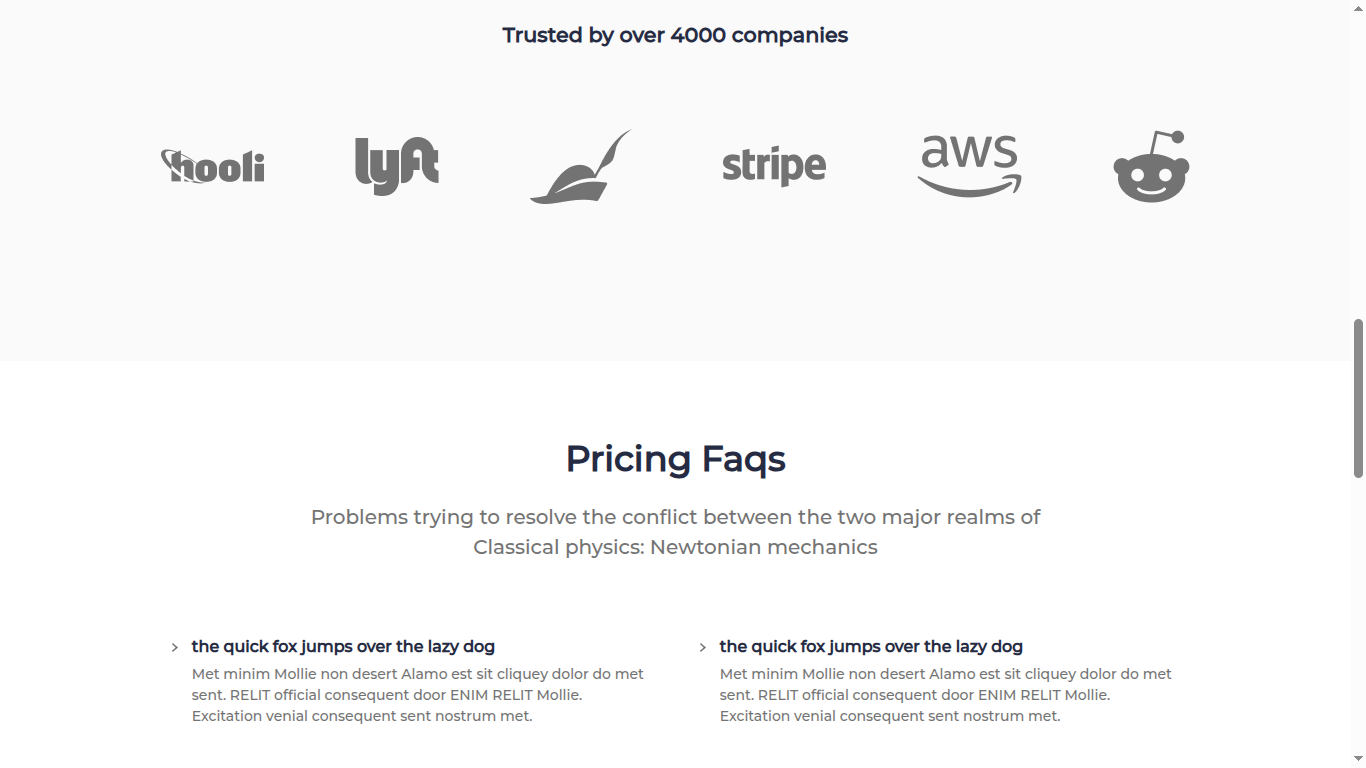Viewport: 1366px width, 768px height.
Task: Open the right FAQ question title
Action: pos(871,647)
